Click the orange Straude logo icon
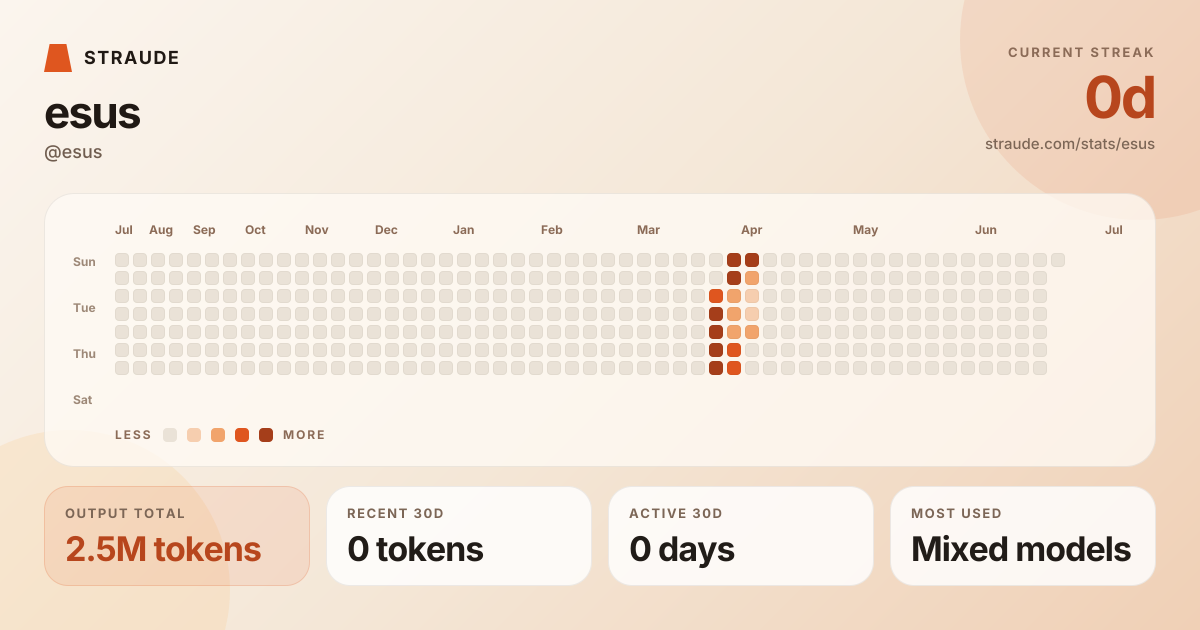The height and width of the screenshot is (630, 1200). point(58,58)
